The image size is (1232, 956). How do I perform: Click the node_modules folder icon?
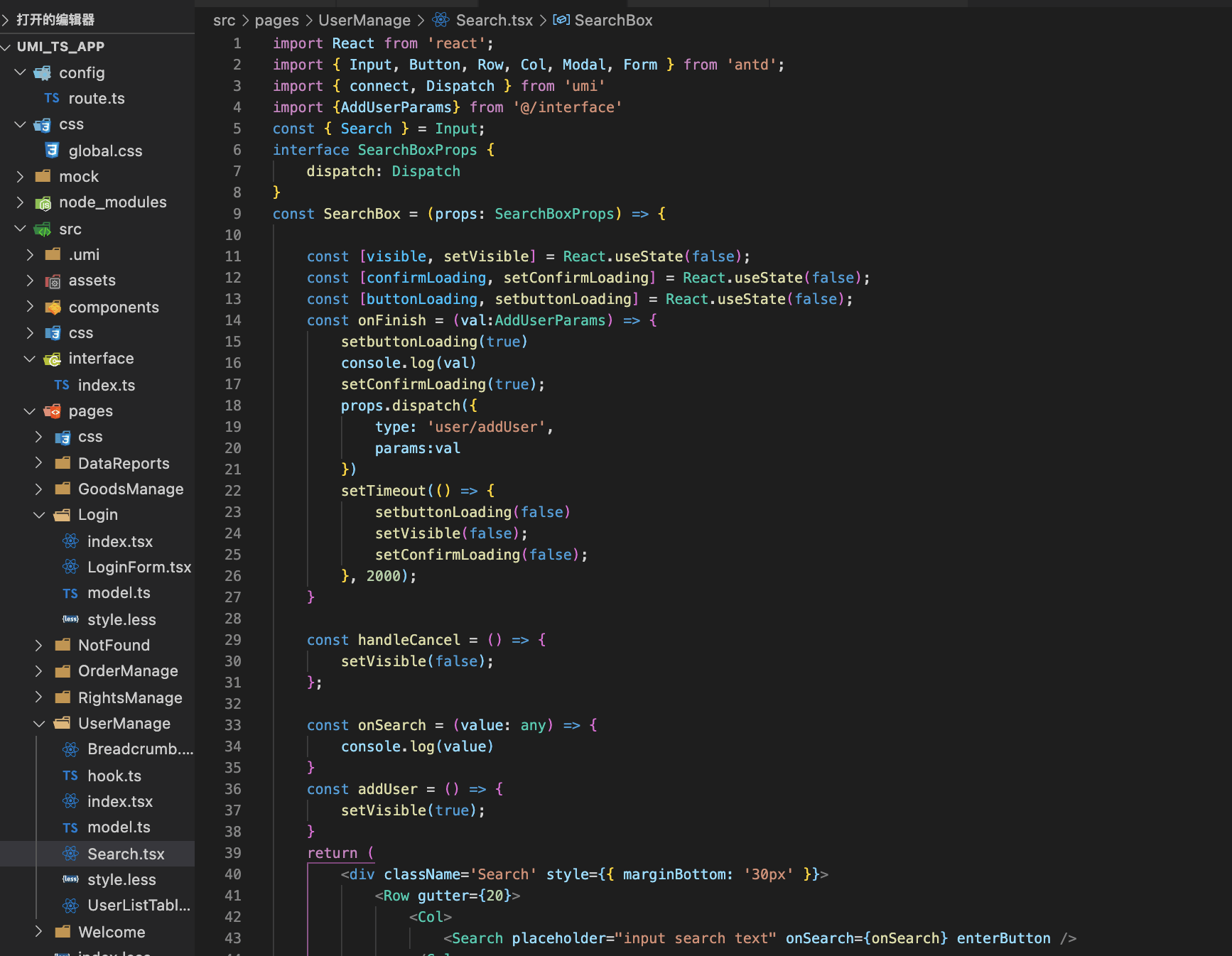tap(43, 202)
